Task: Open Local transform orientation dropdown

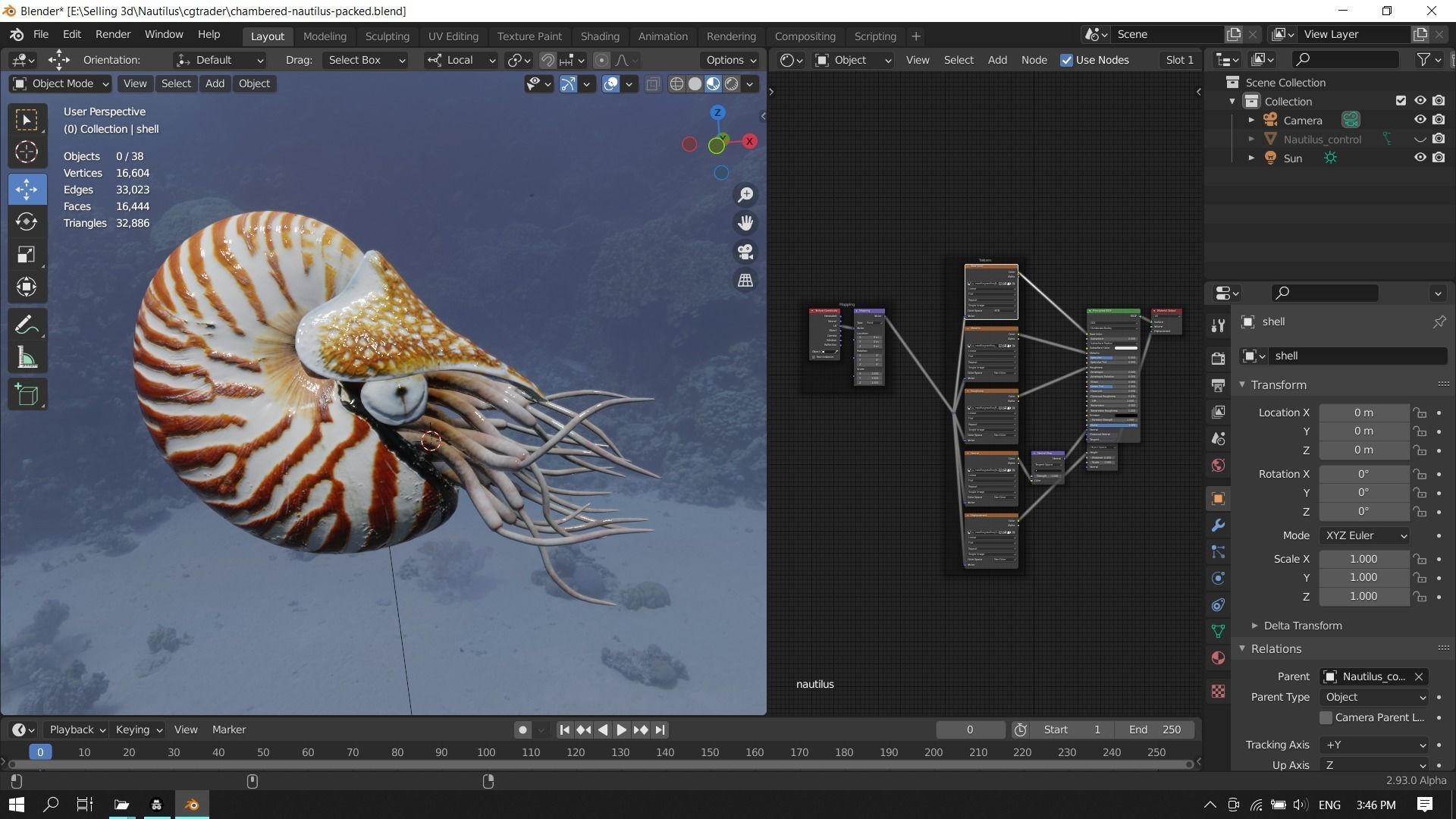Action: pos(460,60)
